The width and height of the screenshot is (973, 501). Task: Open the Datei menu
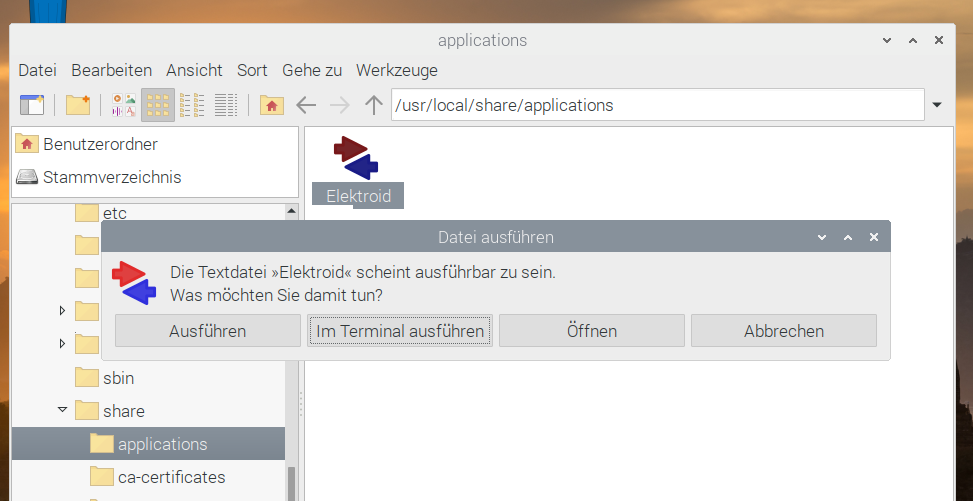click(x=37, y=70)
